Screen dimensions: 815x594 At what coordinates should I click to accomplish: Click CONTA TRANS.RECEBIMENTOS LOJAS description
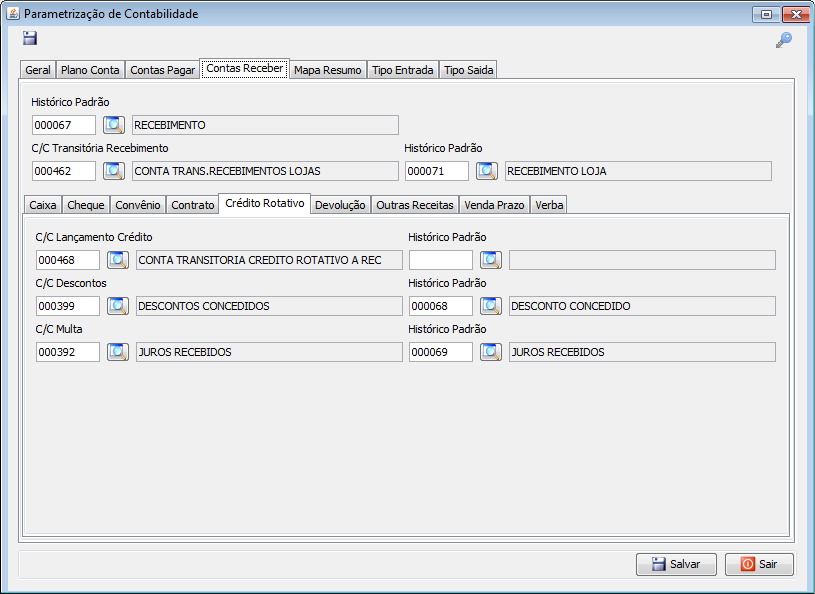pos(265,171)
